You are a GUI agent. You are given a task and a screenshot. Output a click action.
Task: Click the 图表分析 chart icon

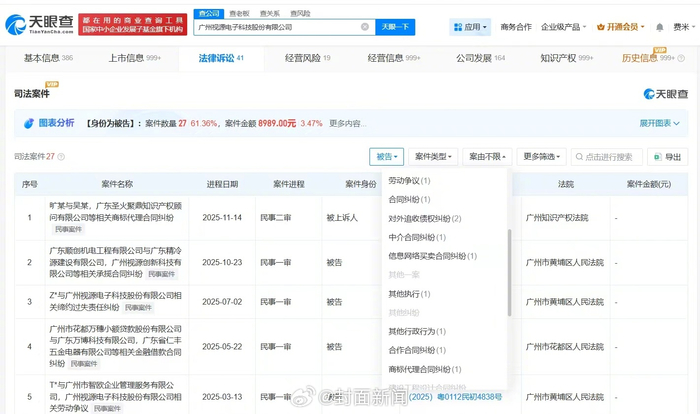[x=29, y=123]
